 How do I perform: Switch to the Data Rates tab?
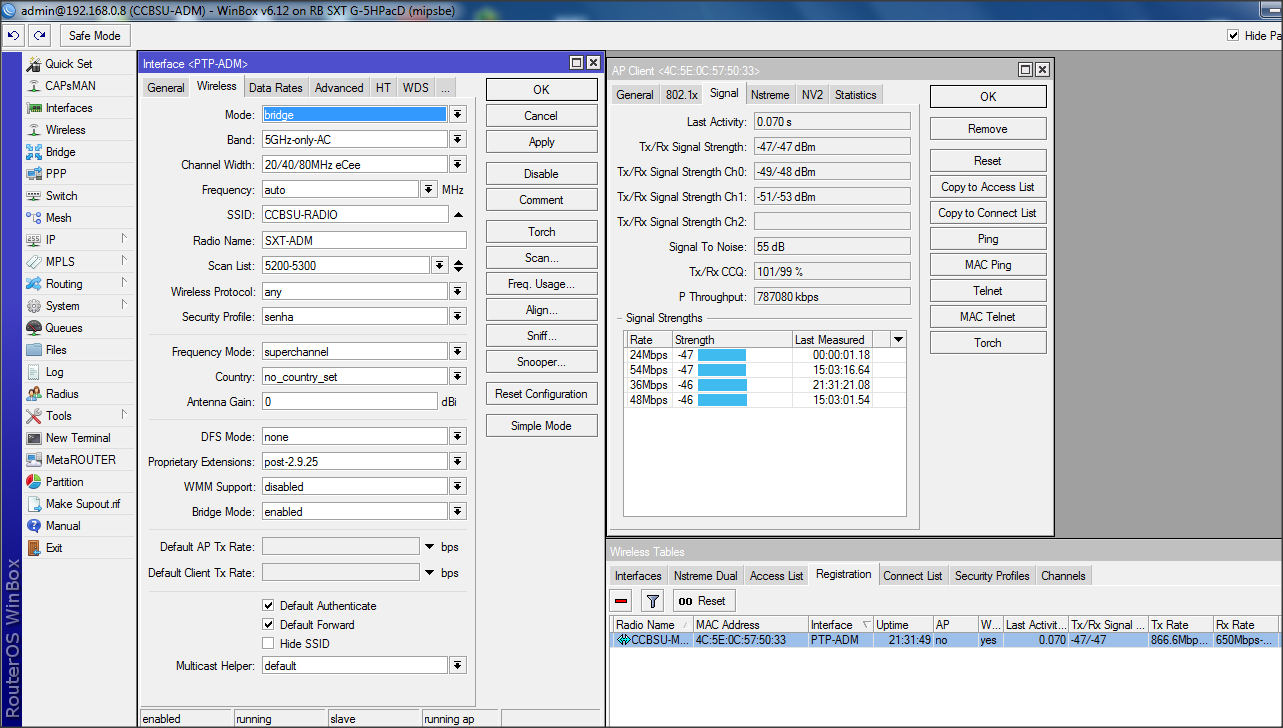[275, 88]
